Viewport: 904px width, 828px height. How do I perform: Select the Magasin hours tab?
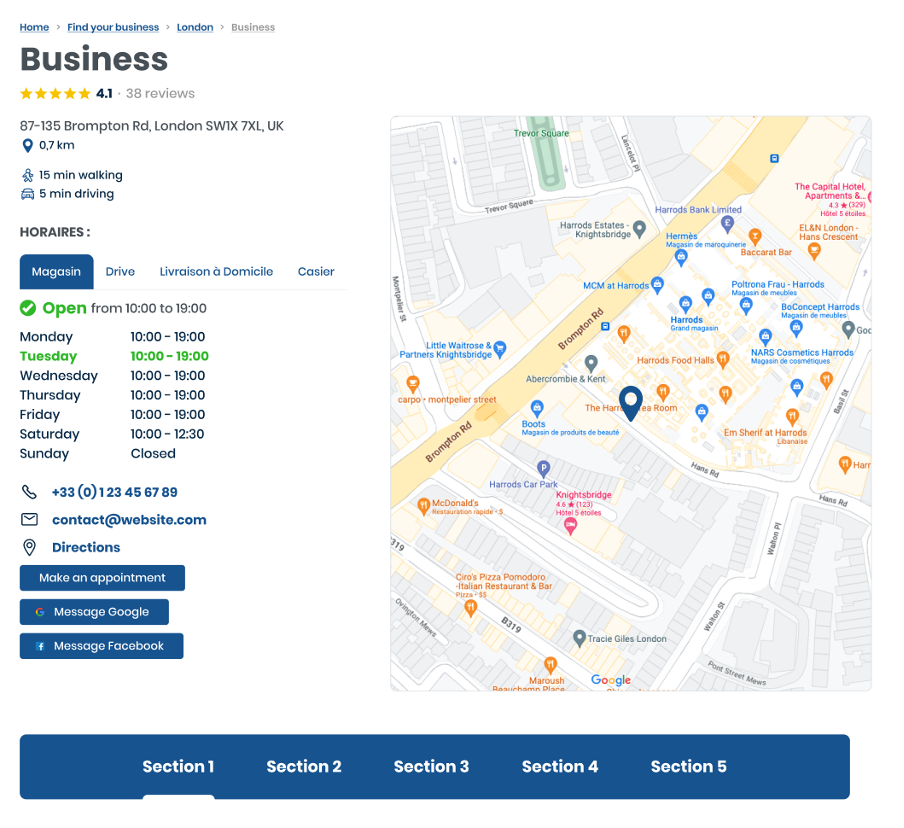(x=56, y=272)
